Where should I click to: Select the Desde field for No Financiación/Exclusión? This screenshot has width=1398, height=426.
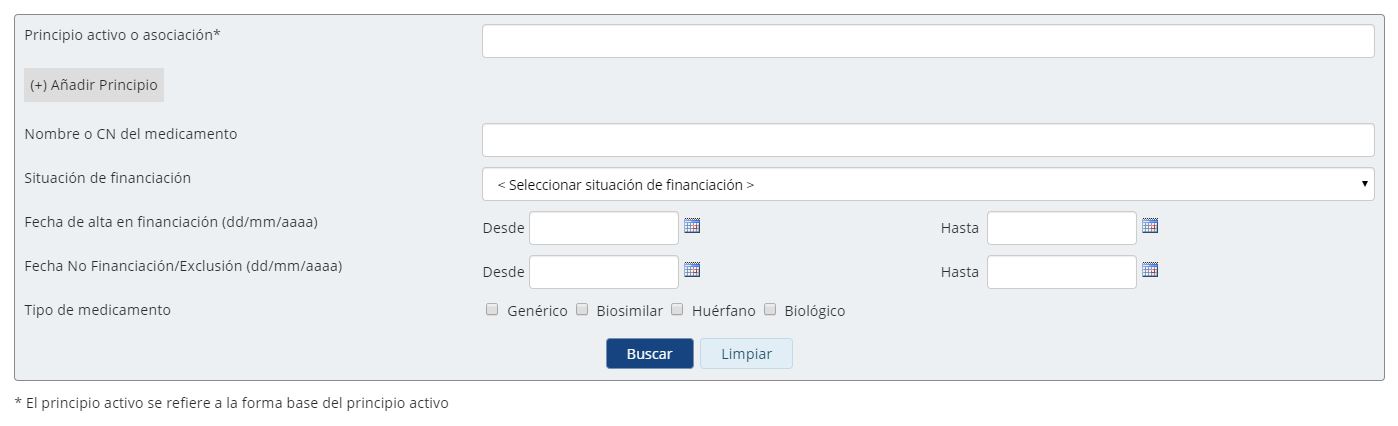click(x=604, y=272)
